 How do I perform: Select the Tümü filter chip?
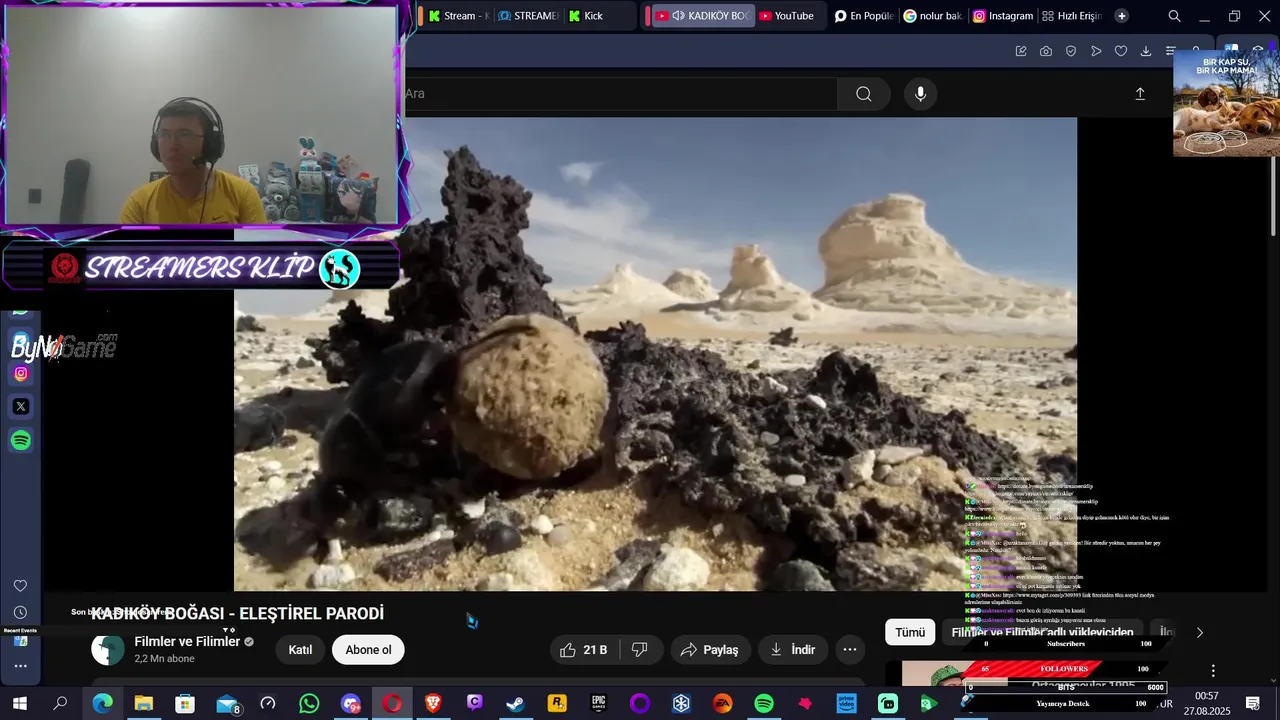click(910, 632)
